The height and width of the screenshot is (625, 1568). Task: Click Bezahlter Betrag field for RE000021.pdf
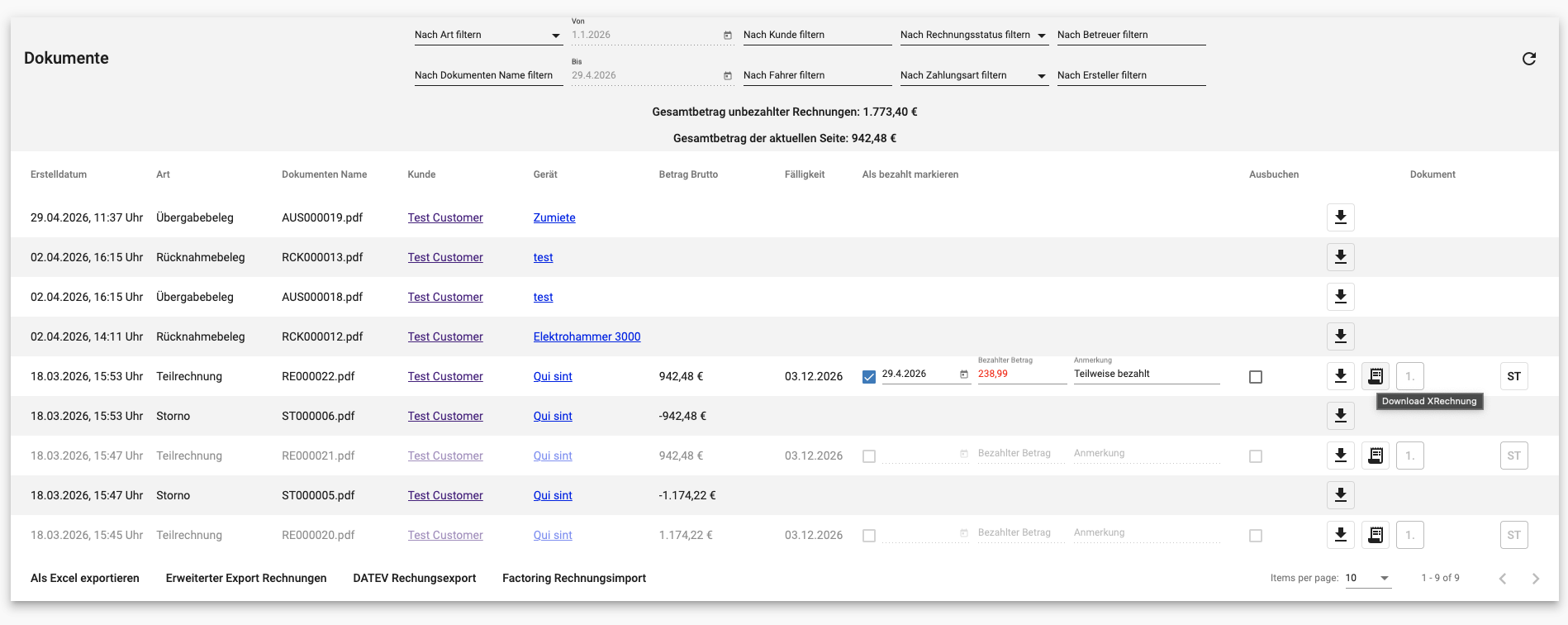pos(1022,453)
